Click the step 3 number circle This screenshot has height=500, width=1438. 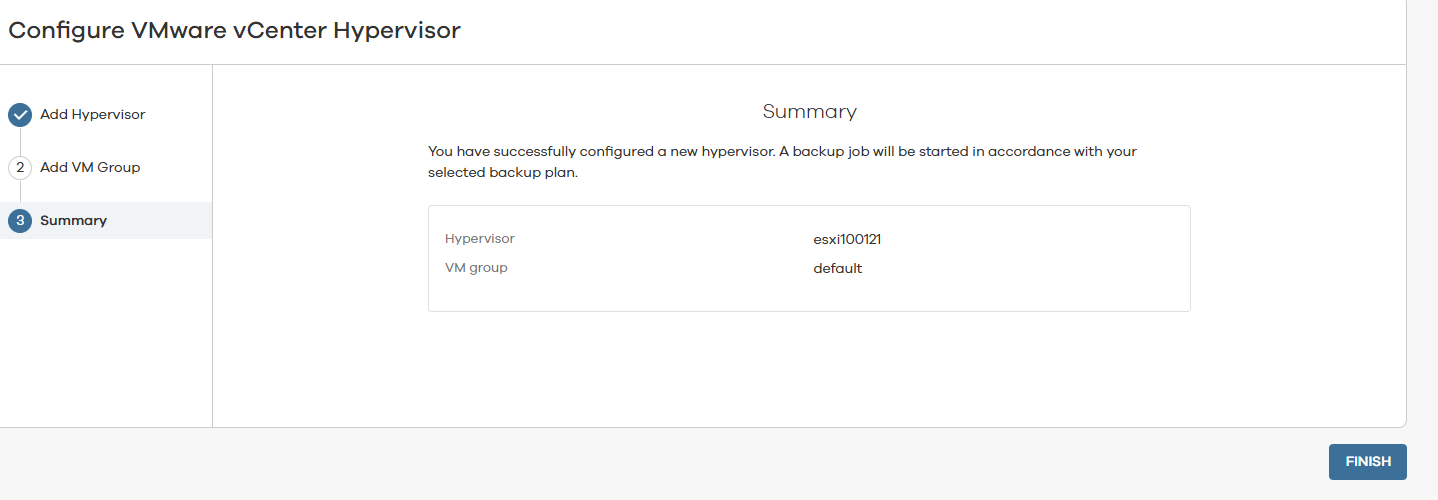20,221
